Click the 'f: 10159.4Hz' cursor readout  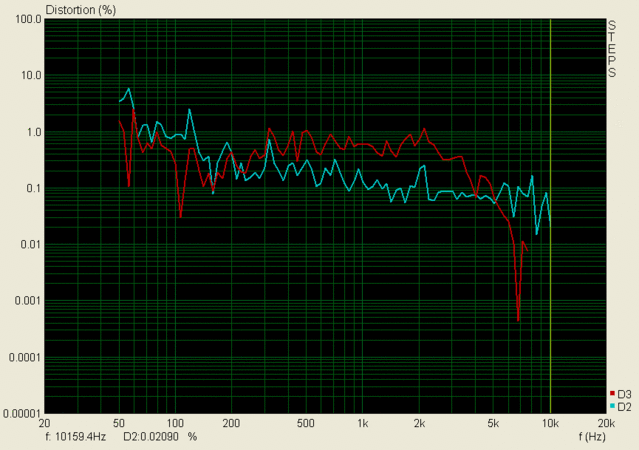coord(75,437)
